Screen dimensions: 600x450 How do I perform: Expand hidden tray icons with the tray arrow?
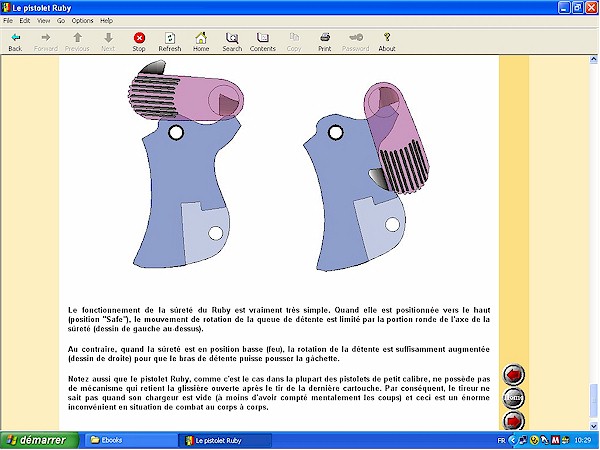click(x=512, y=440)
